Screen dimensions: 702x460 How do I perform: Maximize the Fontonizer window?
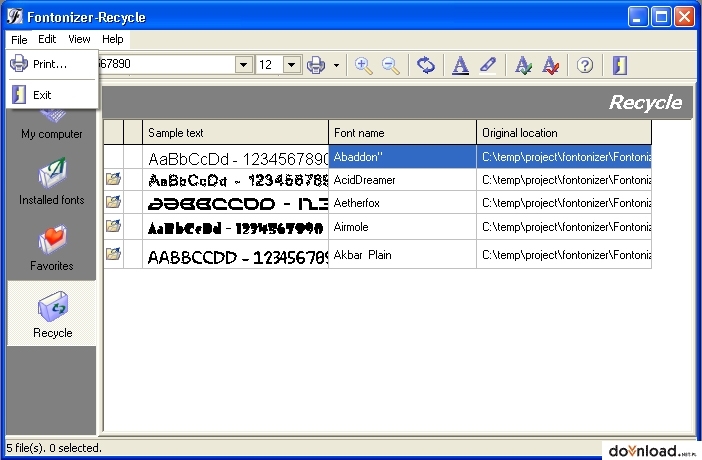click(661, 17)
